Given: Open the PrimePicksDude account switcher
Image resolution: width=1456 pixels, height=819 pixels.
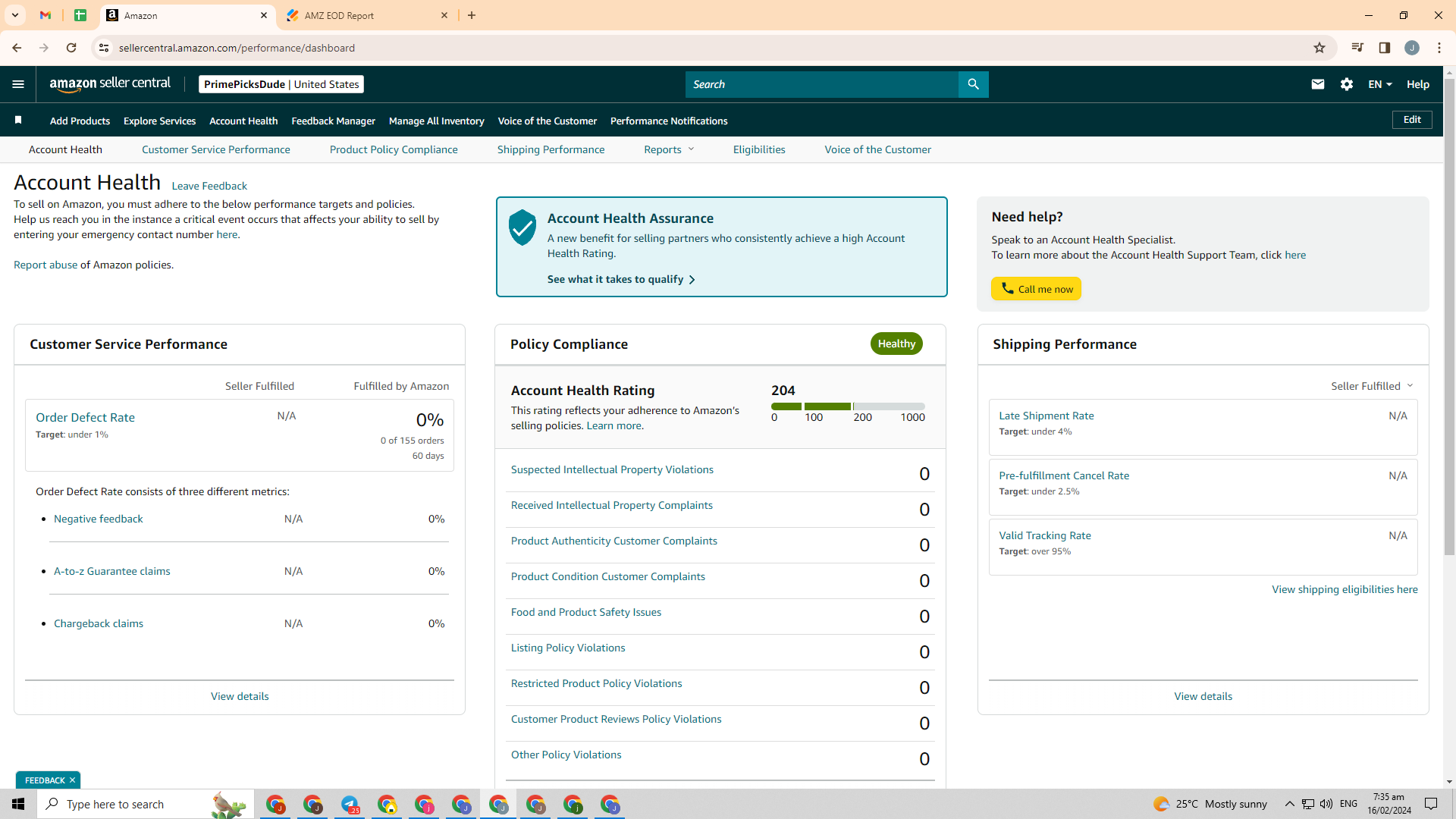Looking at the screenshot, I should pos(281,84).
